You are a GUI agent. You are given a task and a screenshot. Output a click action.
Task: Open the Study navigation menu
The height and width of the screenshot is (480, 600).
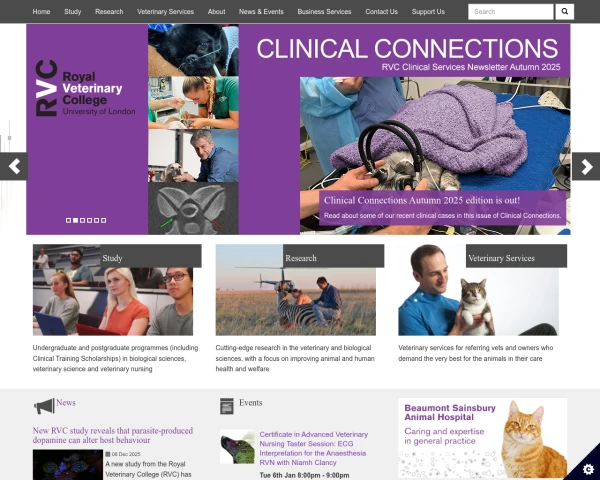[x=72, y=12]
